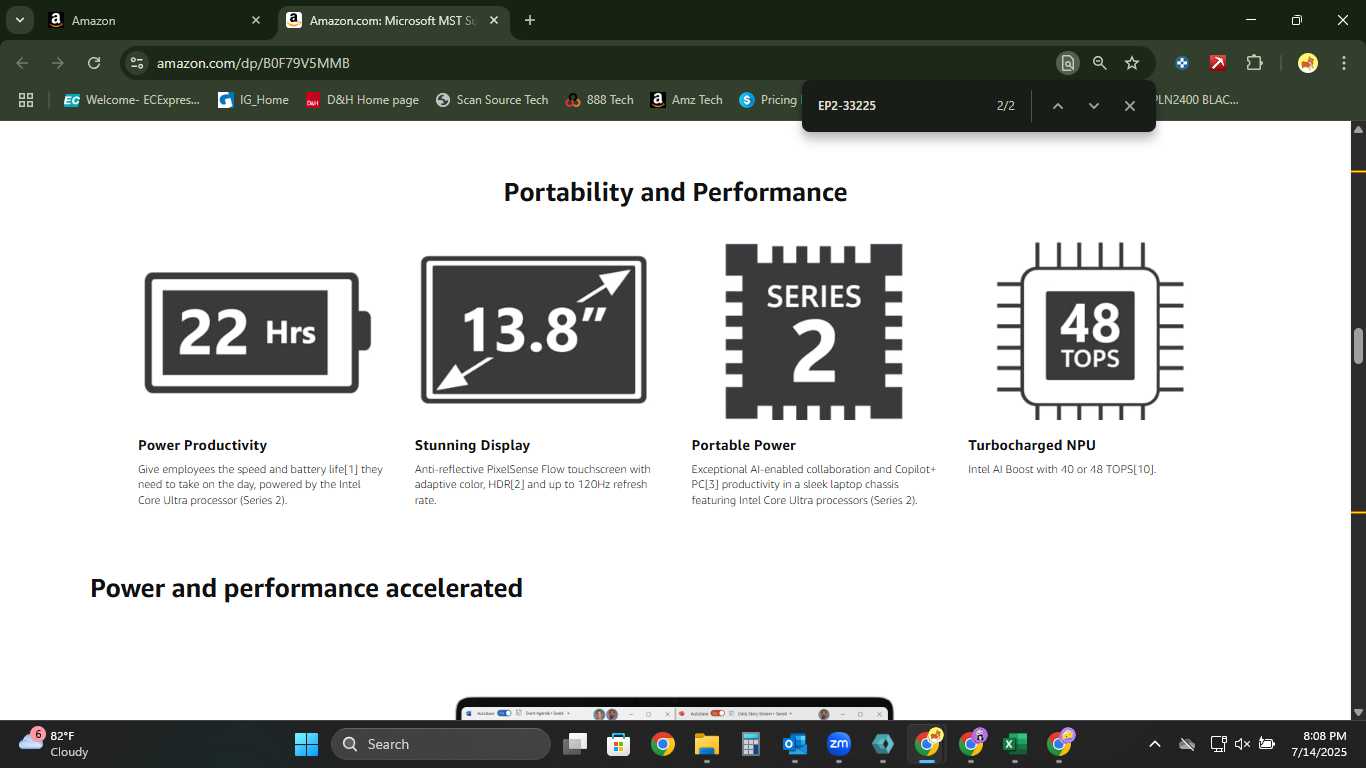Open the D&H Home page bookmark
The image size is (1366, 768).
pyautogui.click(x=362, y=100)
